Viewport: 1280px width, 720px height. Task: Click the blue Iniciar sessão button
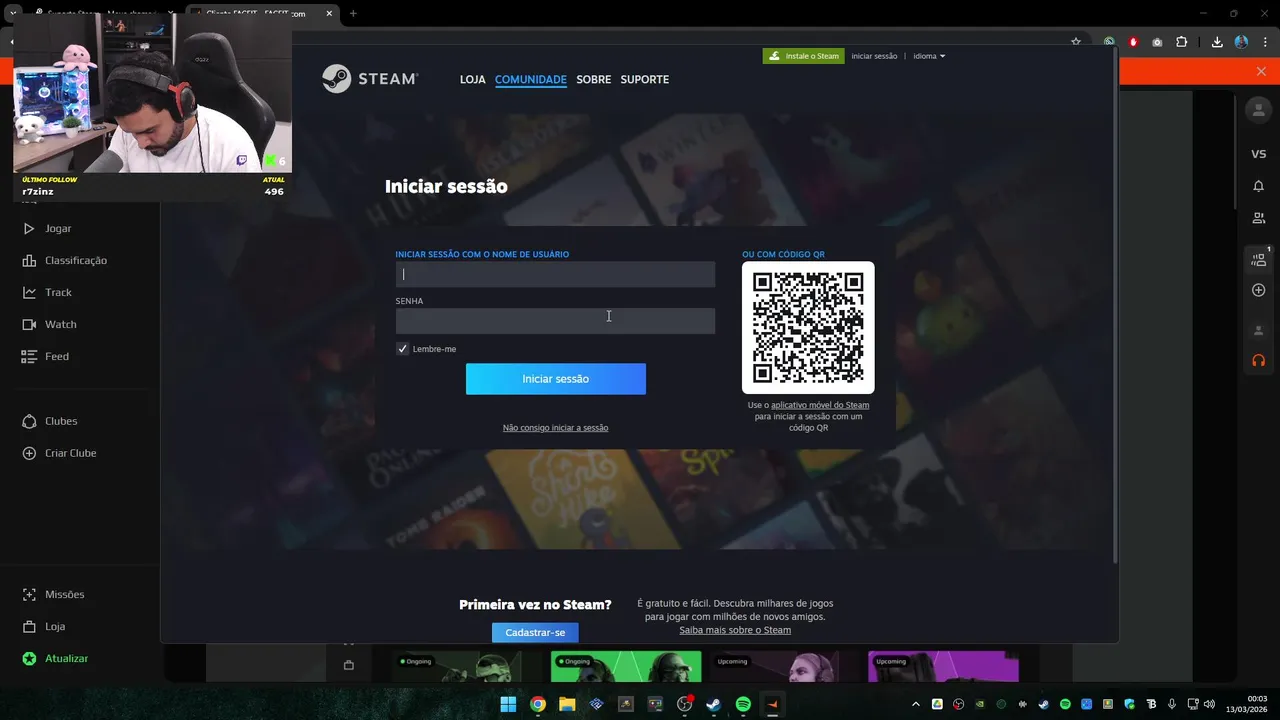coord(555,379)
